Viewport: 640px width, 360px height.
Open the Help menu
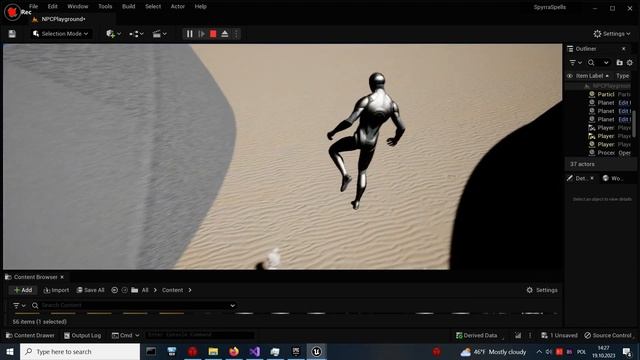click(x=200, y=7)
